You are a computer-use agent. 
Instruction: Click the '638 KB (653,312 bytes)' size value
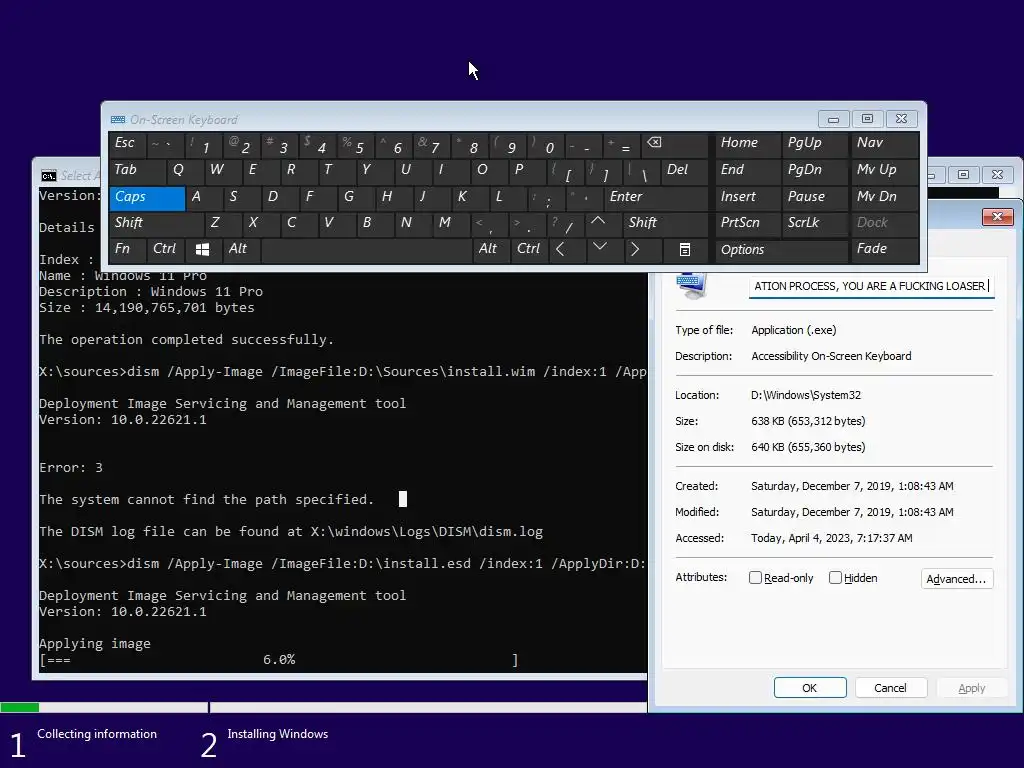tap(808, 421)
